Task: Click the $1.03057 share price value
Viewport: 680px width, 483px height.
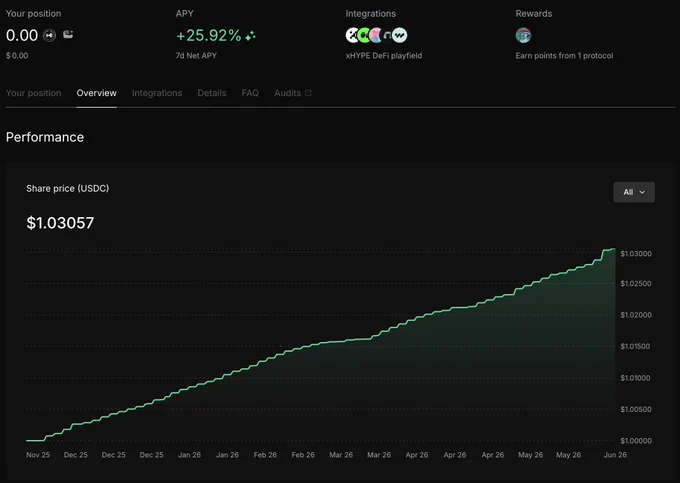Action: click(x=60, y=223)
